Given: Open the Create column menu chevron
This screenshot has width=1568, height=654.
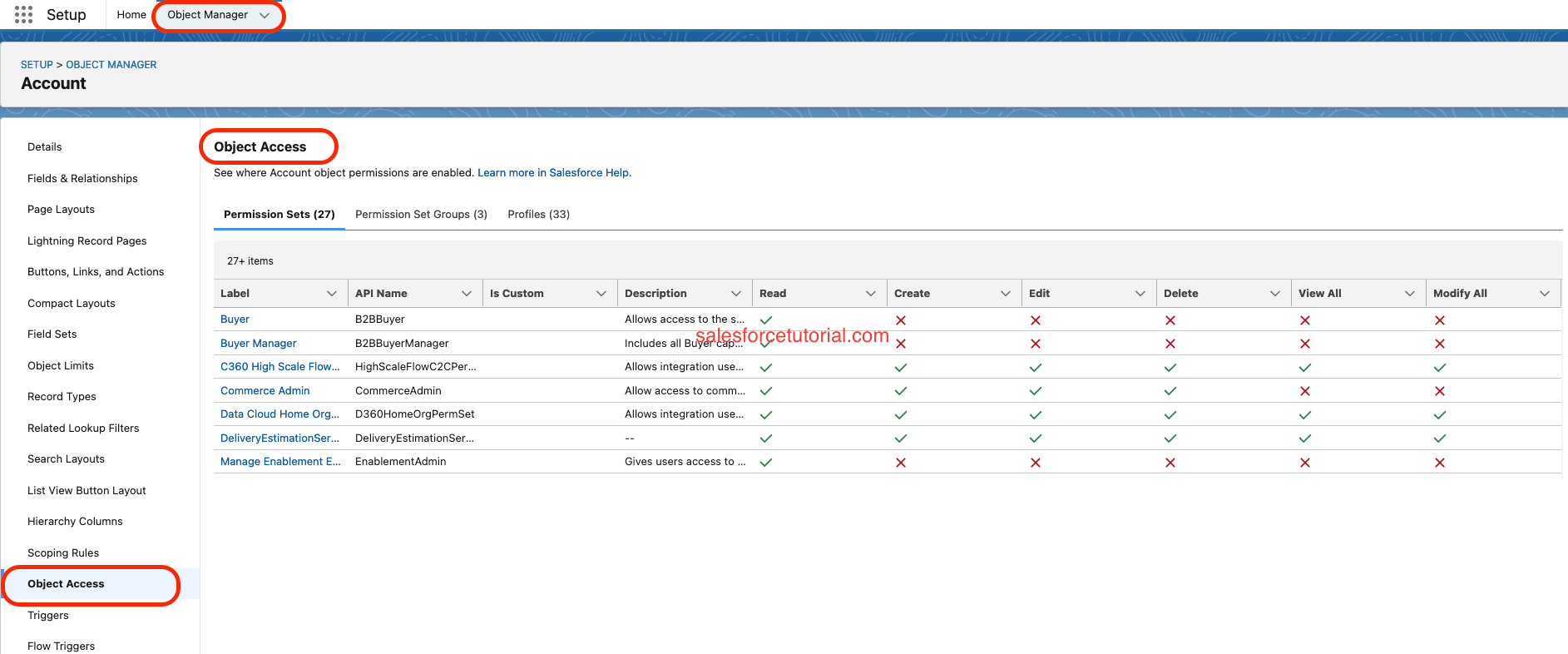Looking at the screenshot, I should pyautogui.click(x=1006, y=294).
